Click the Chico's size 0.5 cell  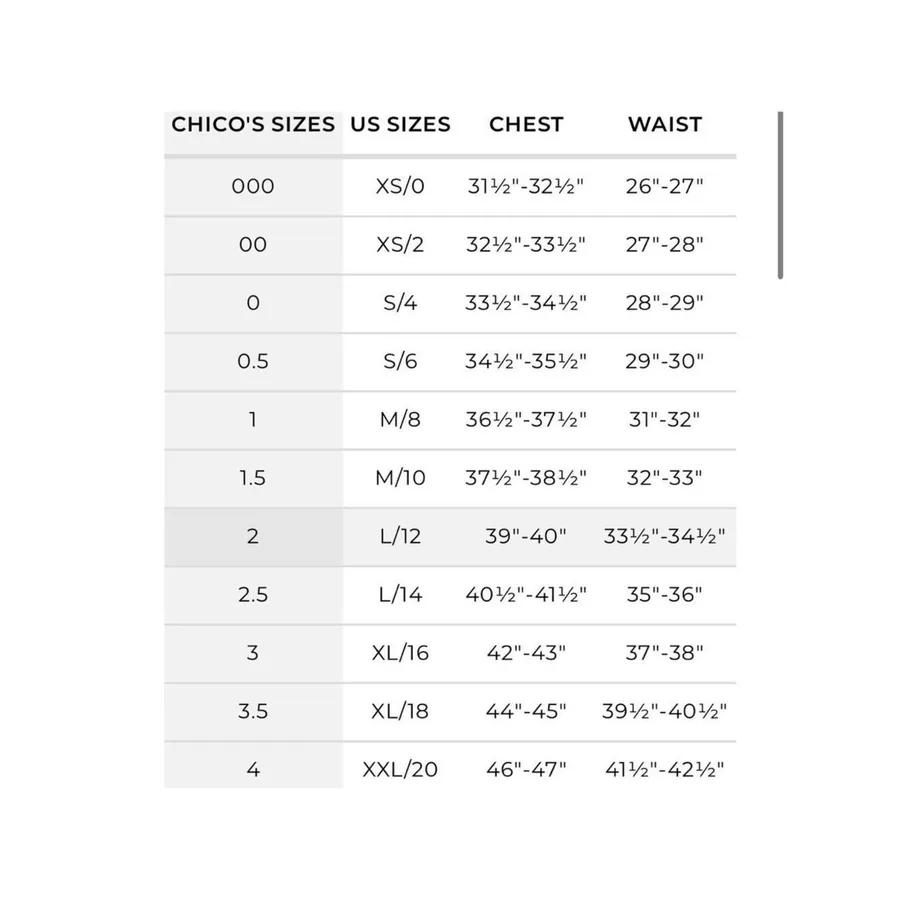tap(253, 362)
